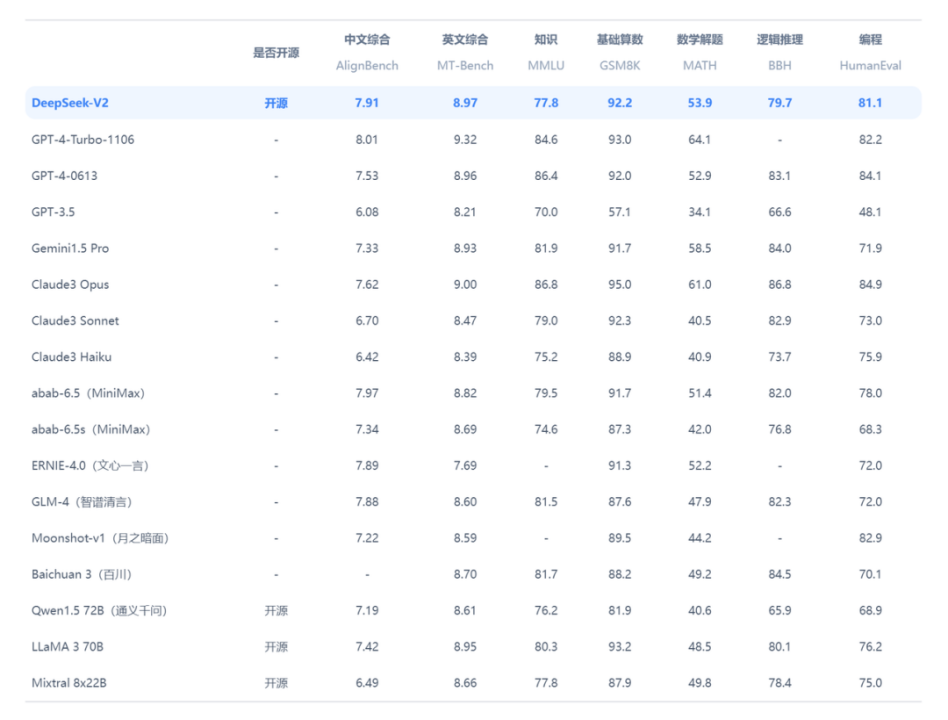The height and width of the screenshot is (720, 948).
Task: Click abab-6.5s HumanEval value 68.3
Action: [870, 430]
